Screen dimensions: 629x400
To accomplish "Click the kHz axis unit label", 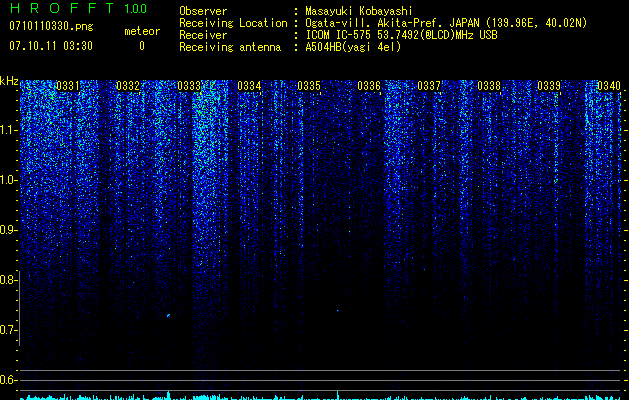I will coord(9,81).
